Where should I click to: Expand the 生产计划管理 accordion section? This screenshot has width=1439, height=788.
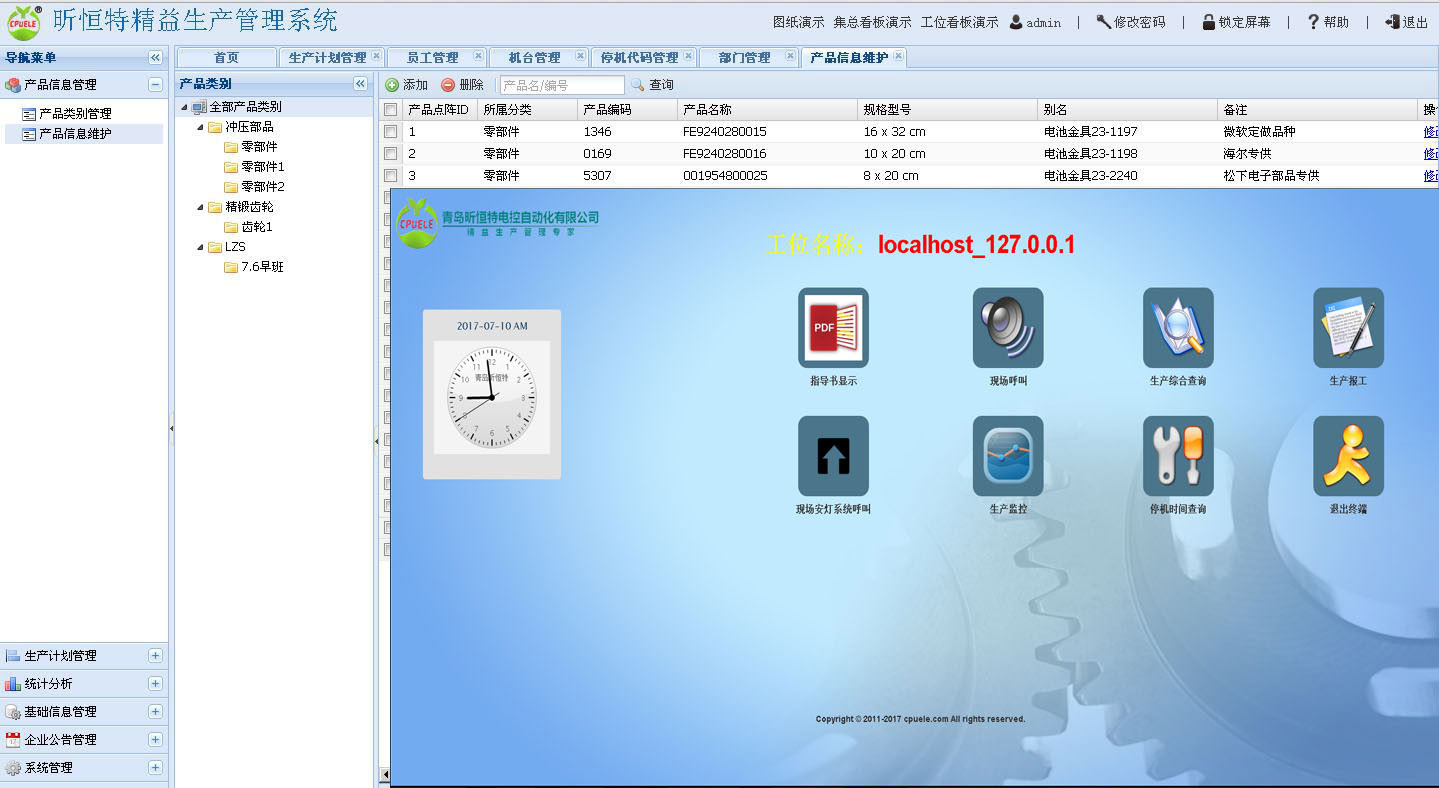coord(155,656)
